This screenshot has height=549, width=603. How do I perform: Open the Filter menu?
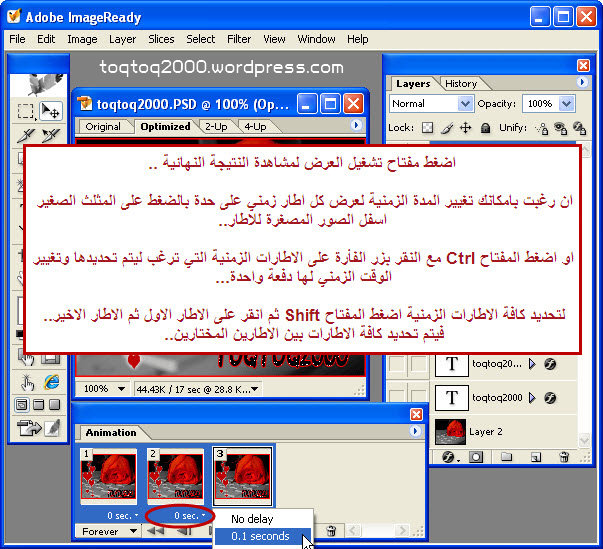(x=239, y=39)
